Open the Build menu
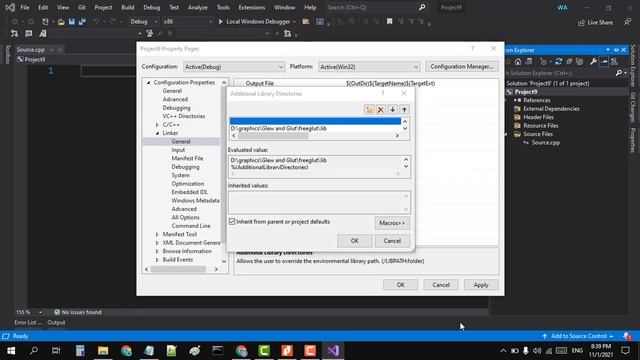This screenshot has height=360, width=640. [x=128, y=7]
